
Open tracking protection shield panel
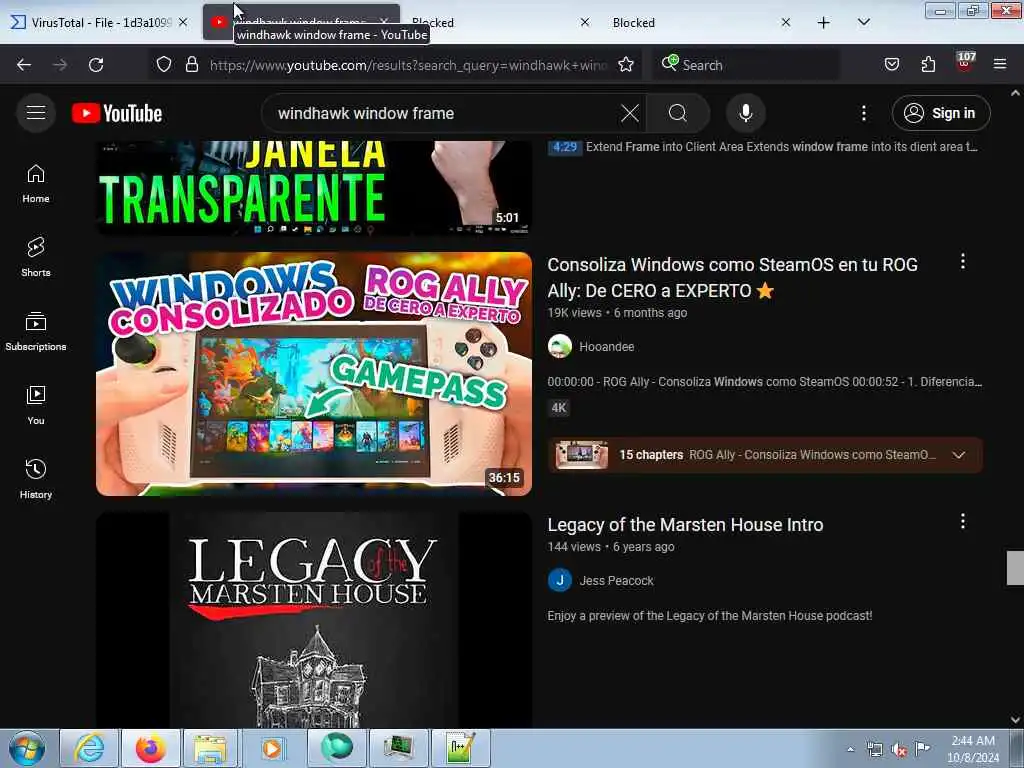164,65
